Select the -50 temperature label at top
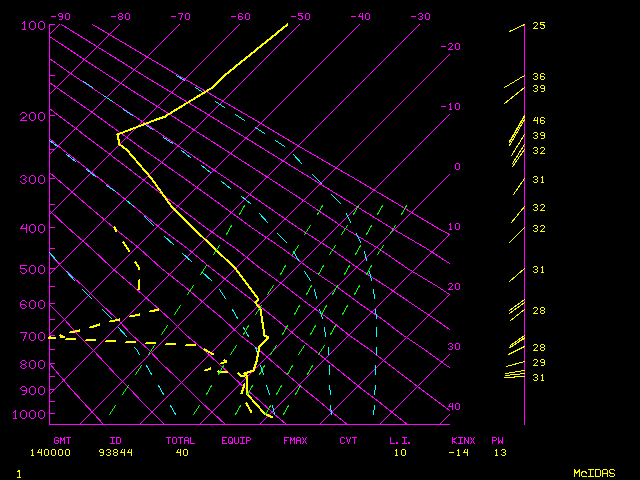The height and width of the screenshot is (480, 640). (300, 17)
